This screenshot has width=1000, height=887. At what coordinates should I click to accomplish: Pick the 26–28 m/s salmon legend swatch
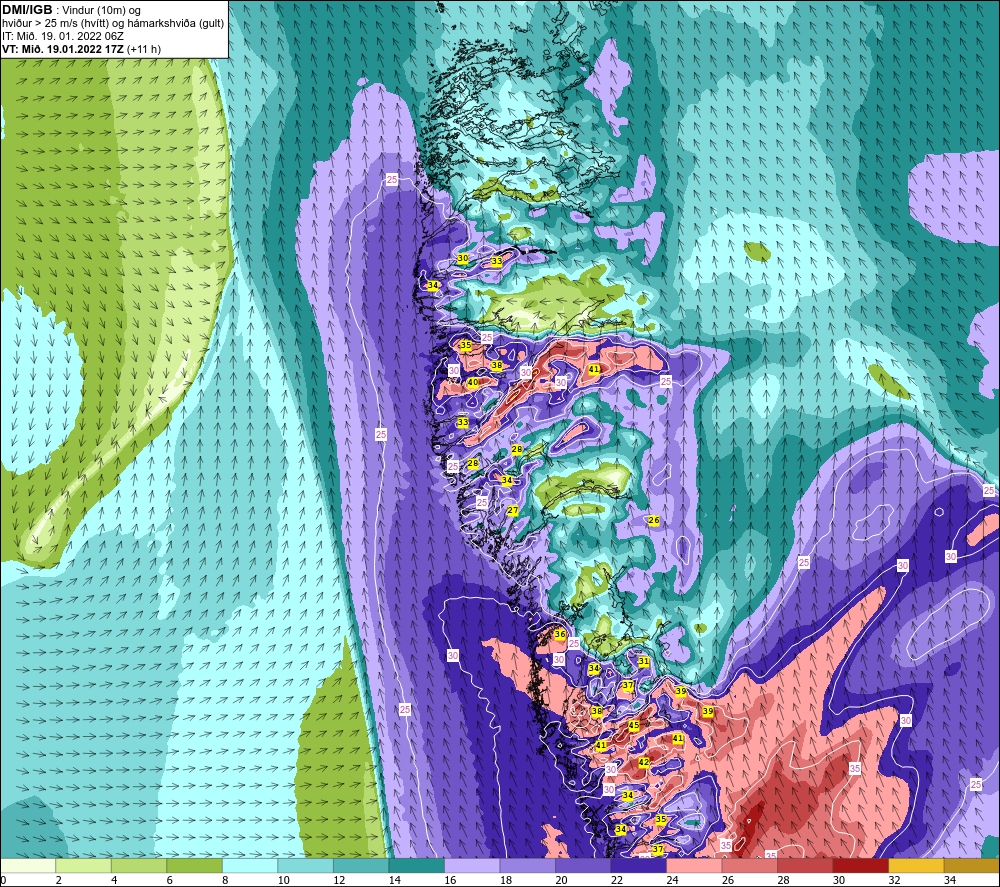(x=749, y=866)
